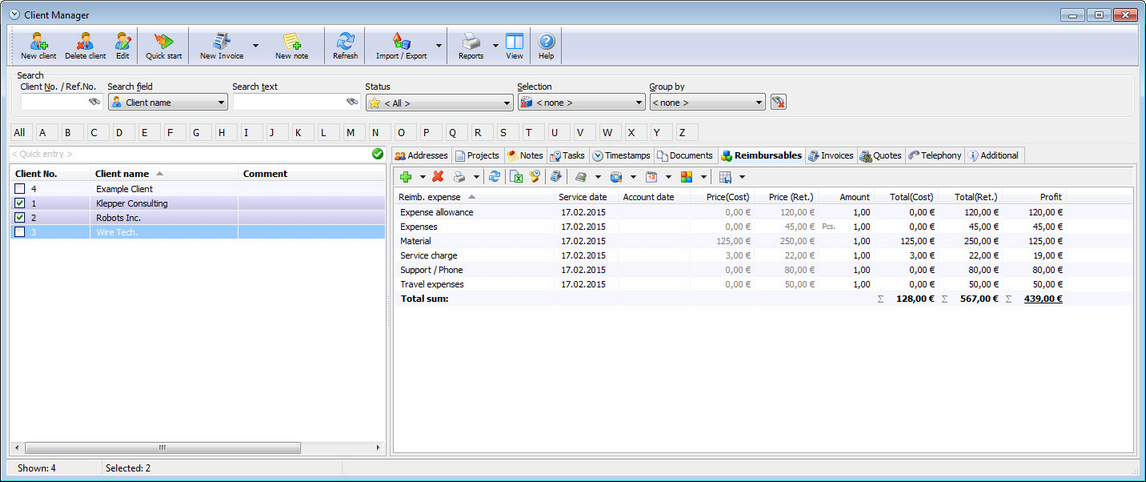Expand the Reports dropdown arrow
Screen dimensions: 1146x482
(496, 45)
